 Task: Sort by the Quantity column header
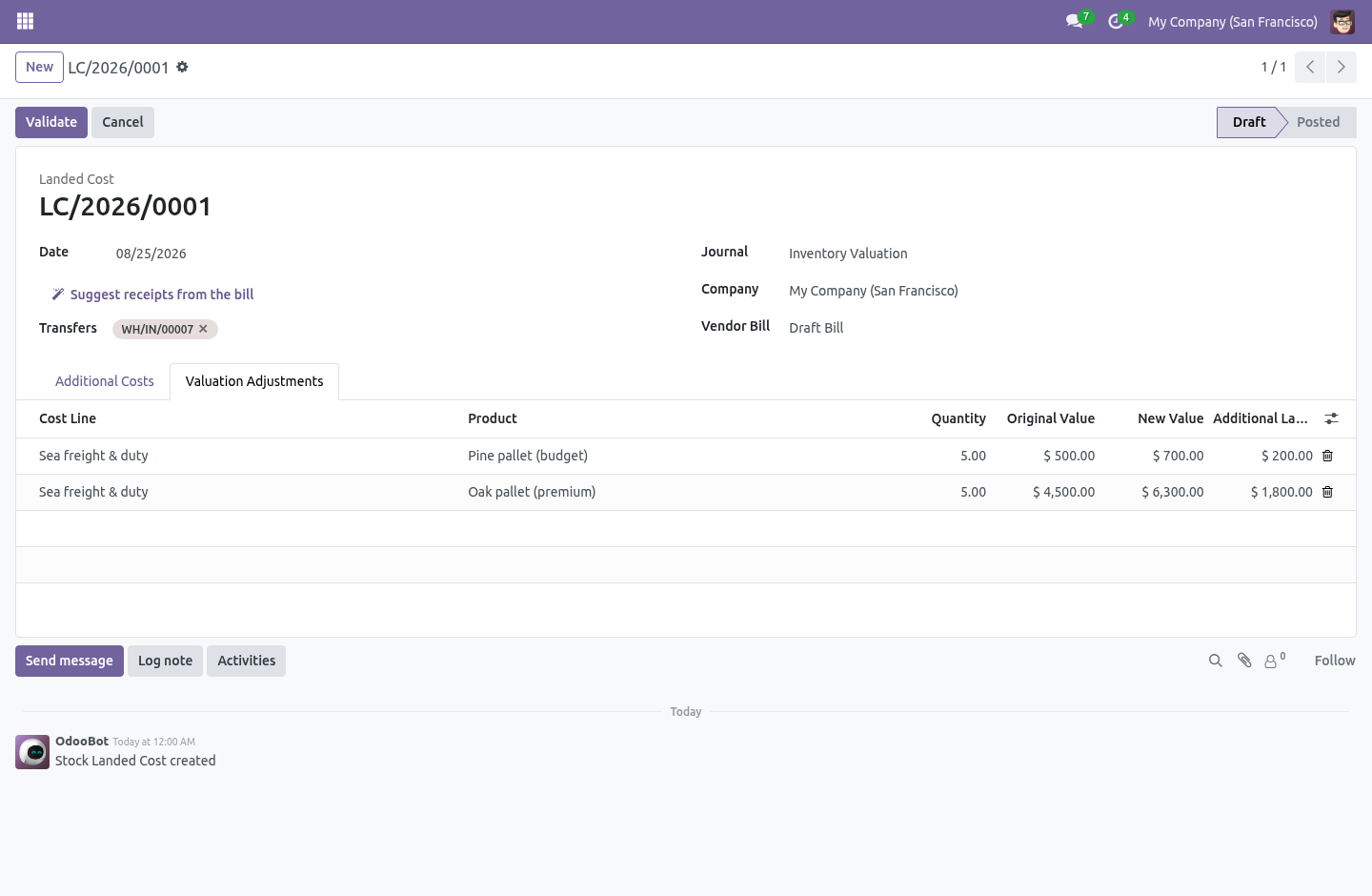[958, 418]
